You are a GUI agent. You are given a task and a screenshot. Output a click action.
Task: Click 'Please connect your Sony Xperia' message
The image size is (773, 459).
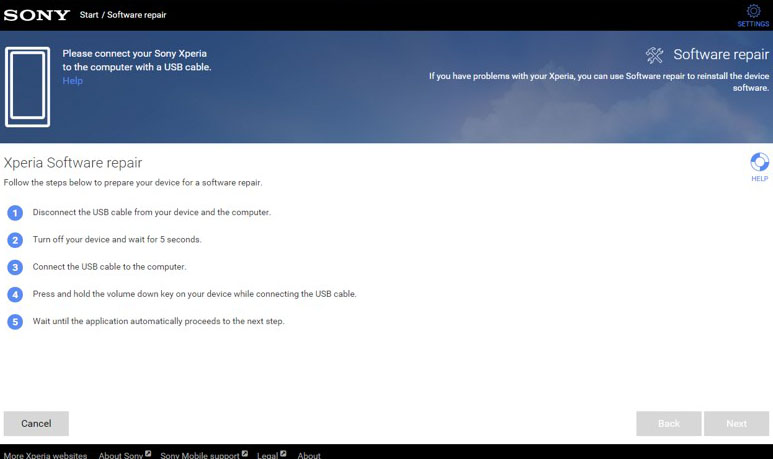click(137, 60)
